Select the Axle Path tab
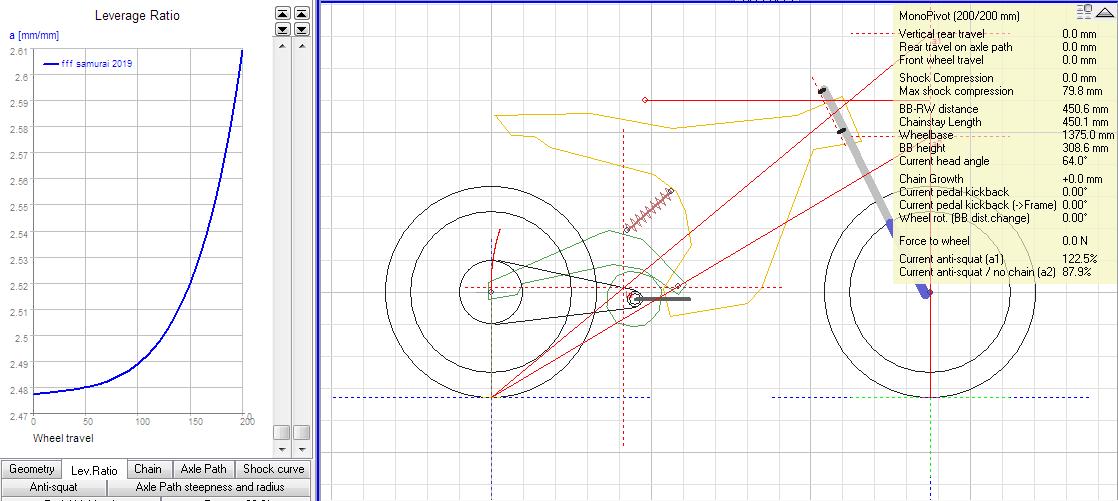The image size is (1118, 501). click(203, 469)
